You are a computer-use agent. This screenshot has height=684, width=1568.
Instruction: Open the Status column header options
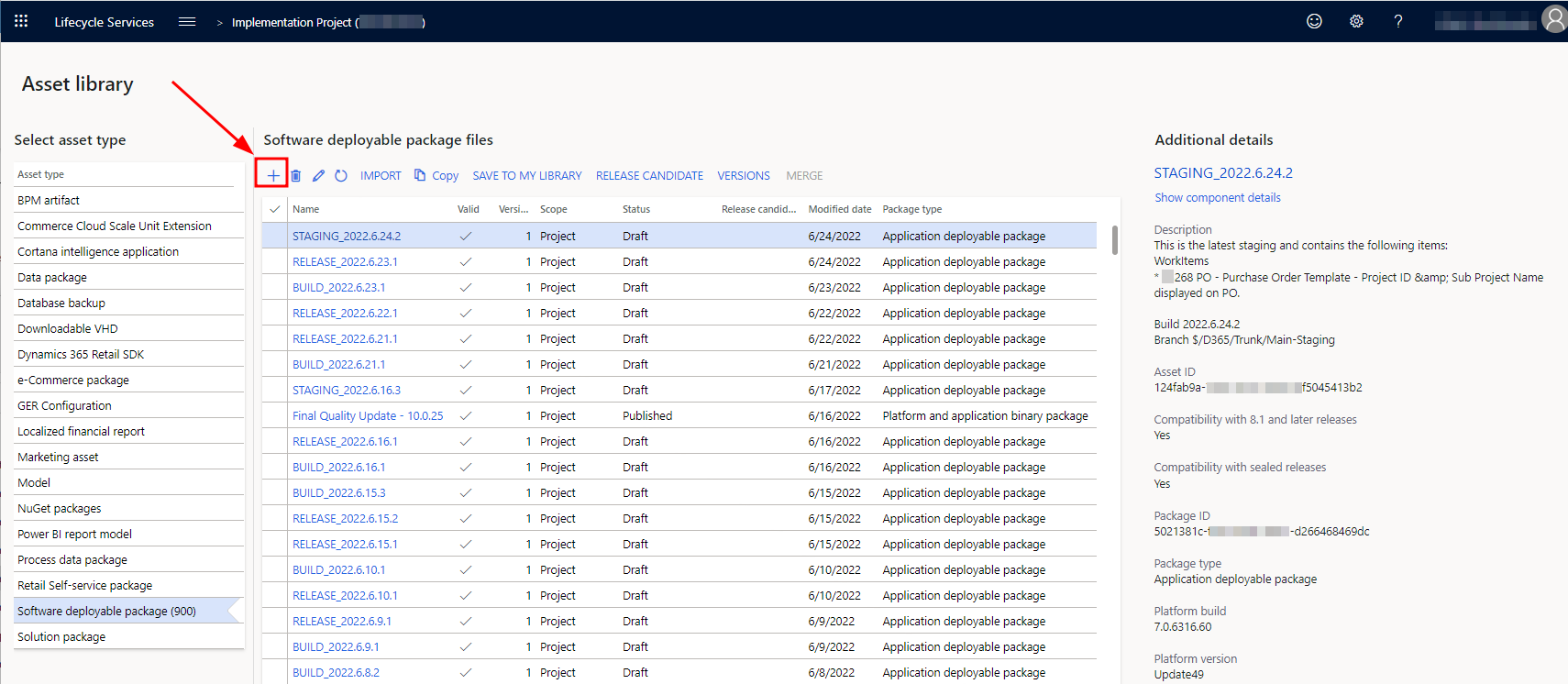635,209
